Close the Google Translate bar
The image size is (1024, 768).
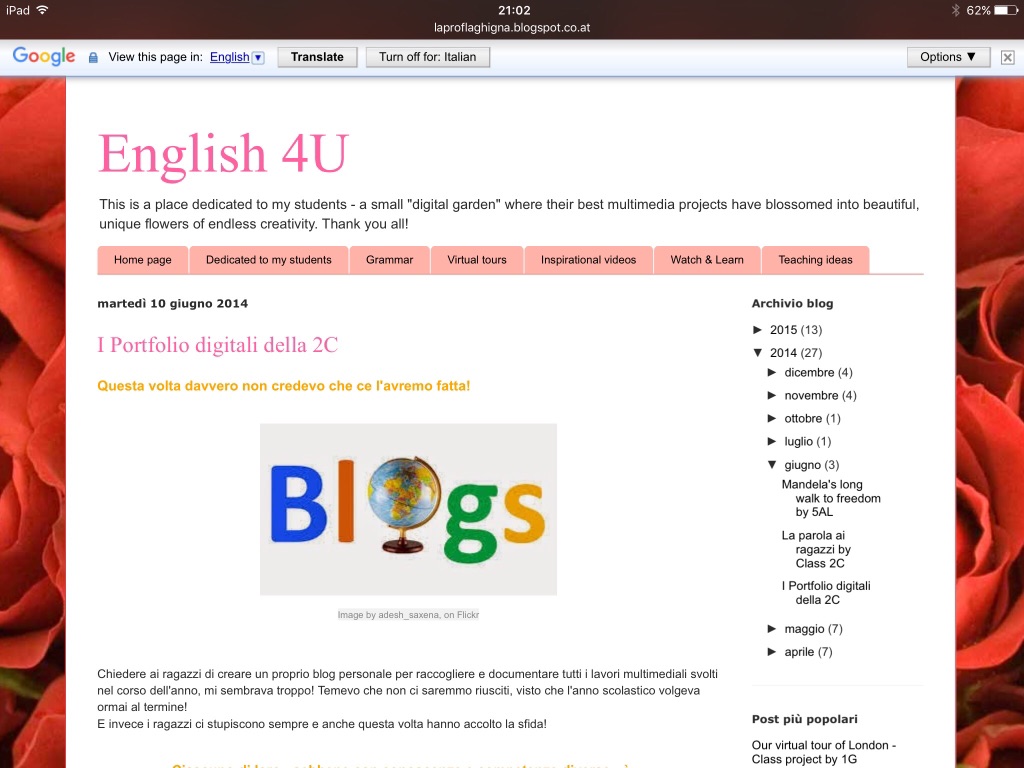1007,57
